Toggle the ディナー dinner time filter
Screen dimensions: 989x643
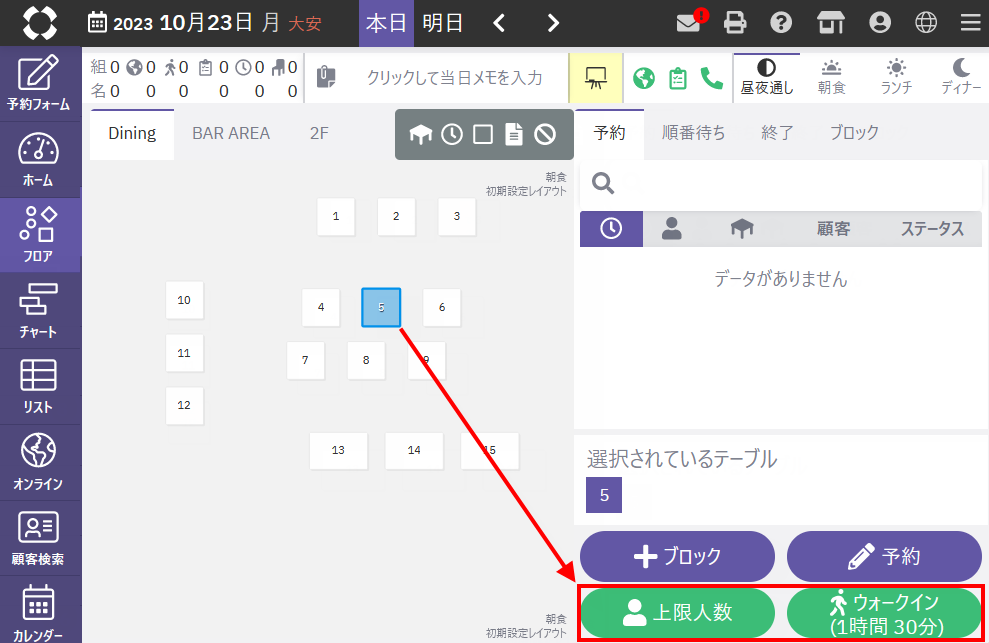coord(960,77)
